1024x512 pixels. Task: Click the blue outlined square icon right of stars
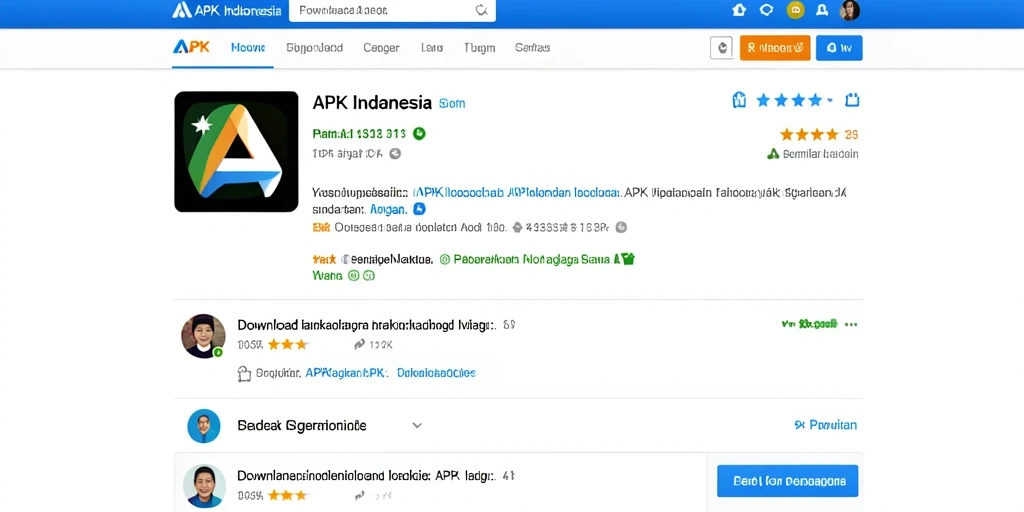pos(852,100)
